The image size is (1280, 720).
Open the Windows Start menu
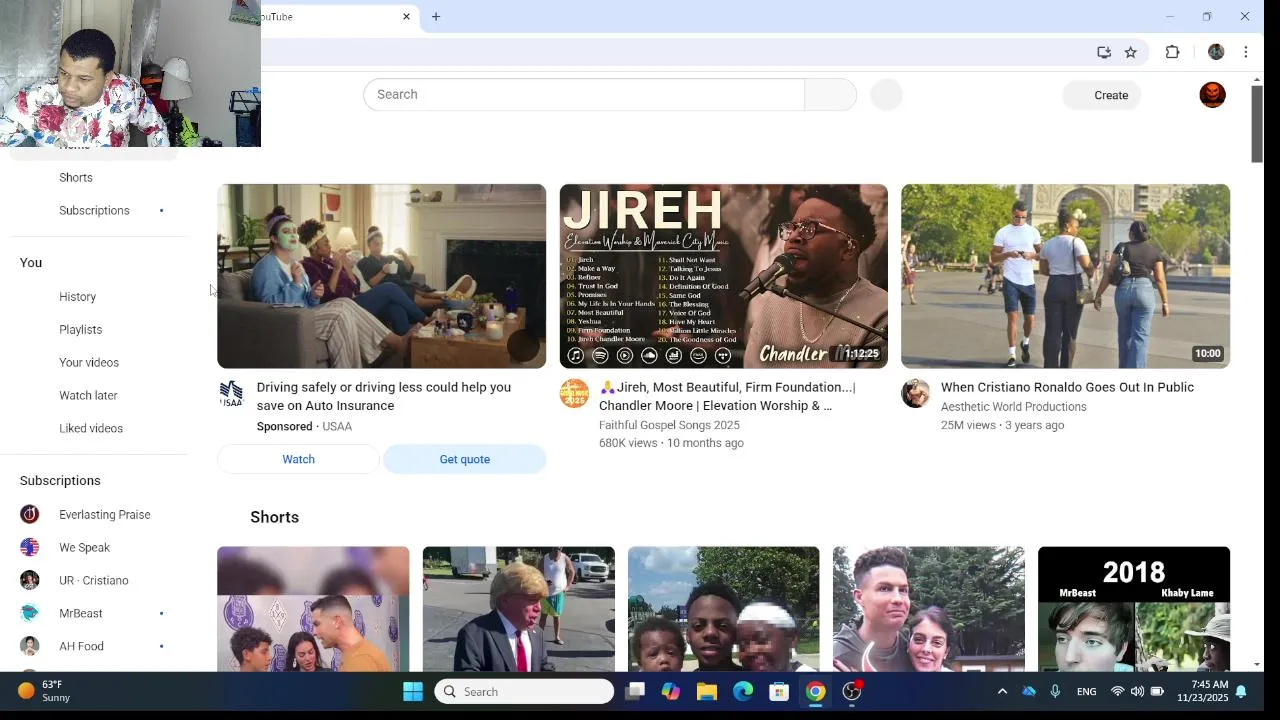coord(412,691)
